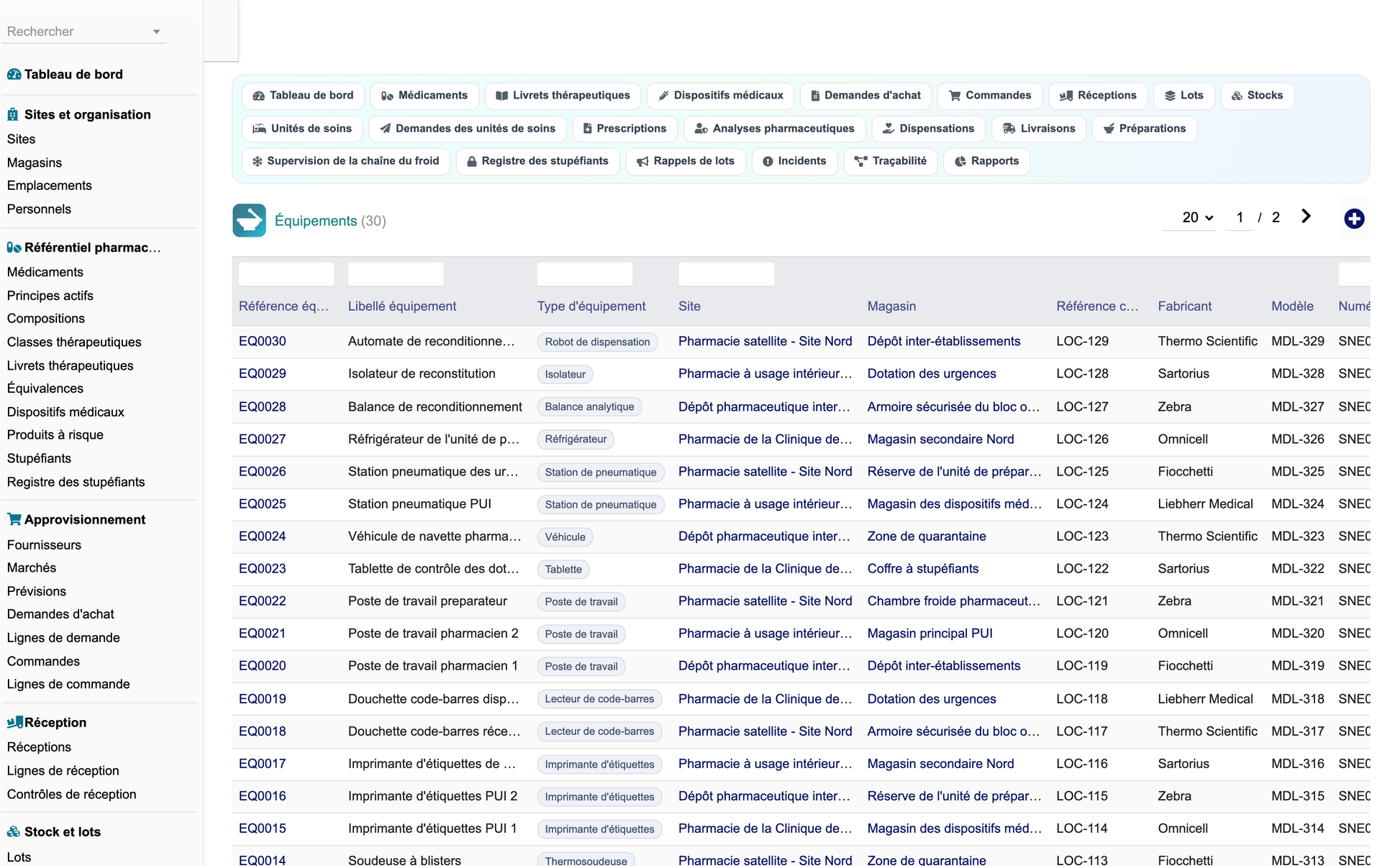Click LOC-126 reference cell

point(1082,439)
